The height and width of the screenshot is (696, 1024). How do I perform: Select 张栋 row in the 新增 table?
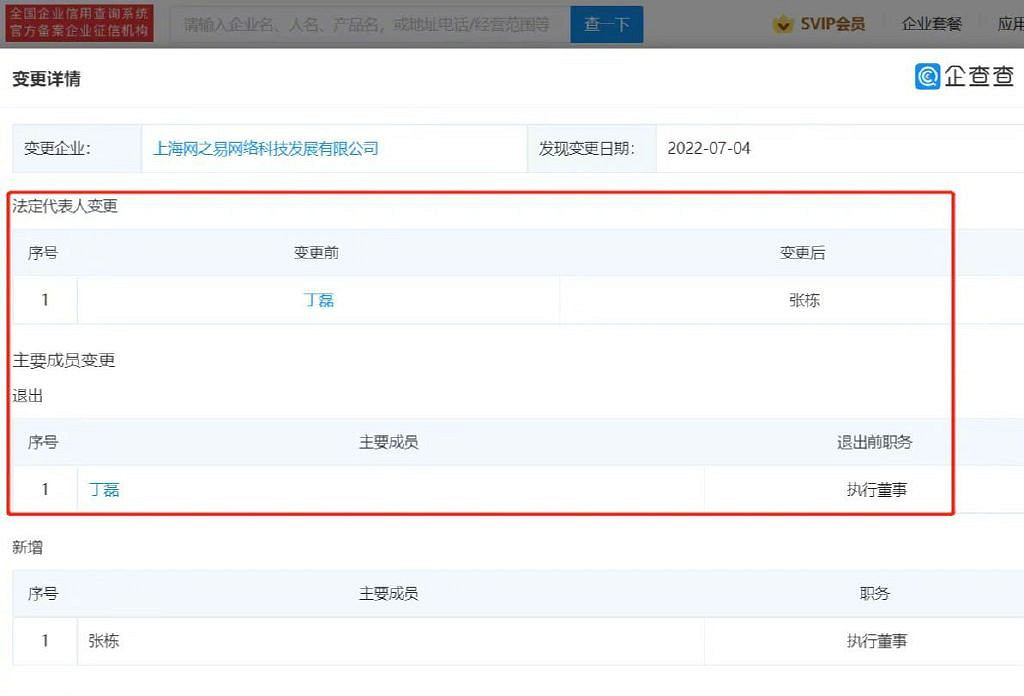point(104,640)
